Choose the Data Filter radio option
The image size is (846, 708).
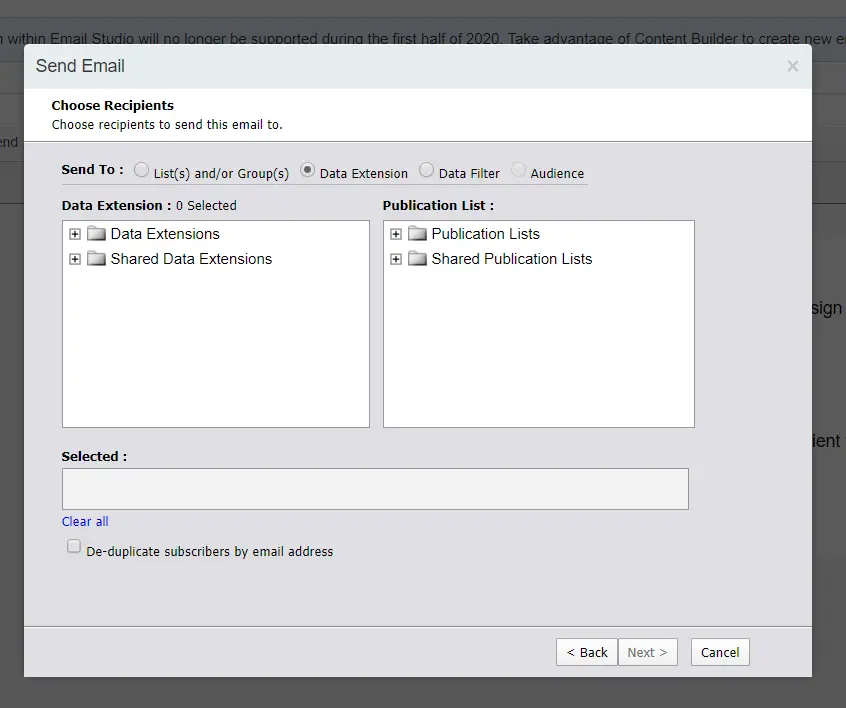point(427,171)
